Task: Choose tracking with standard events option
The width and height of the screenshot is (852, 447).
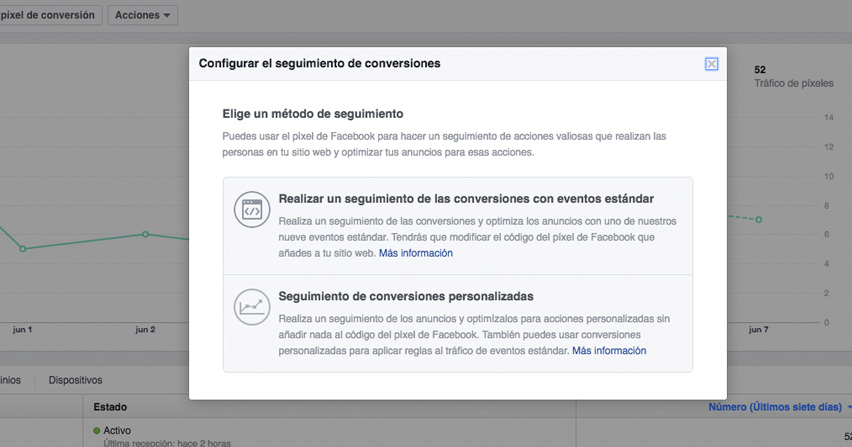Action: pyautogui.click(x=458, y=226)
